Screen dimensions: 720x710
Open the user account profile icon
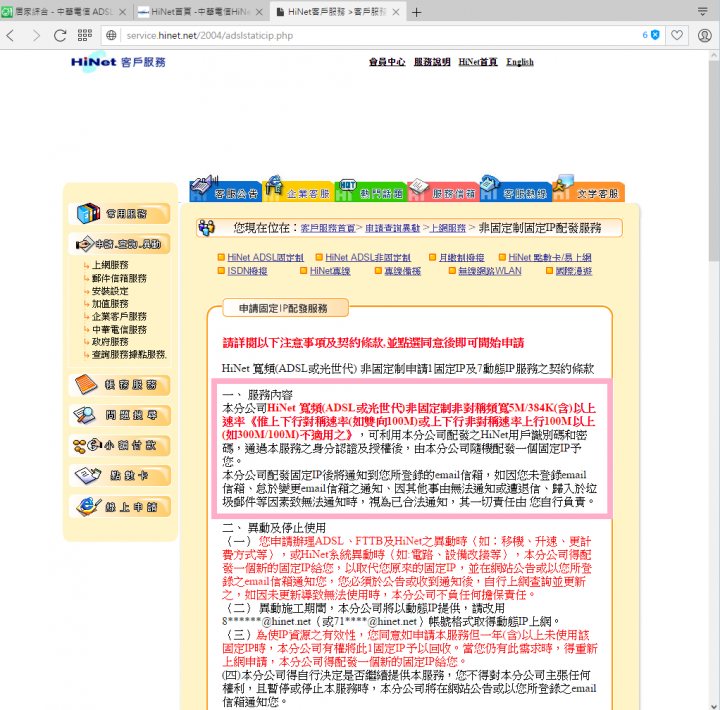[x=704, y=35]
